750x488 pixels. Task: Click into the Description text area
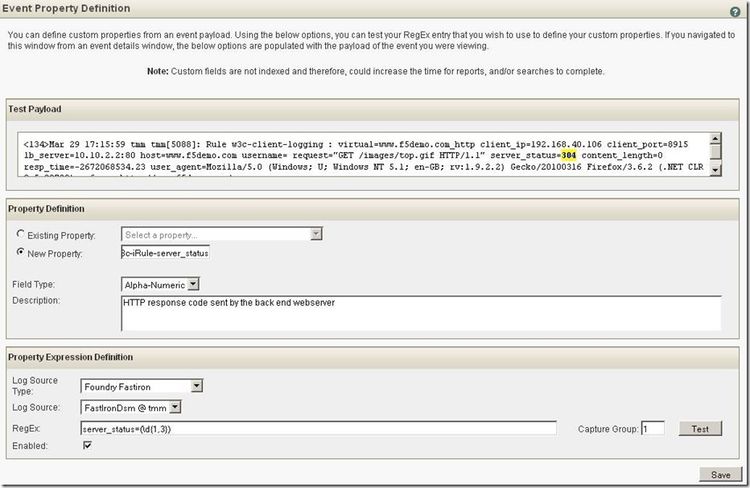[421, 313]
